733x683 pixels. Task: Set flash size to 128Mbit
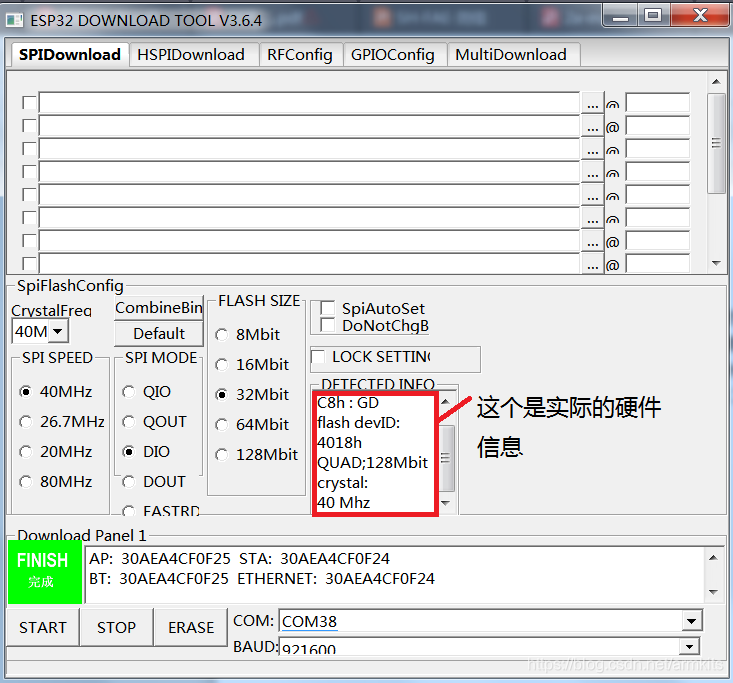[x=256, y=454]
